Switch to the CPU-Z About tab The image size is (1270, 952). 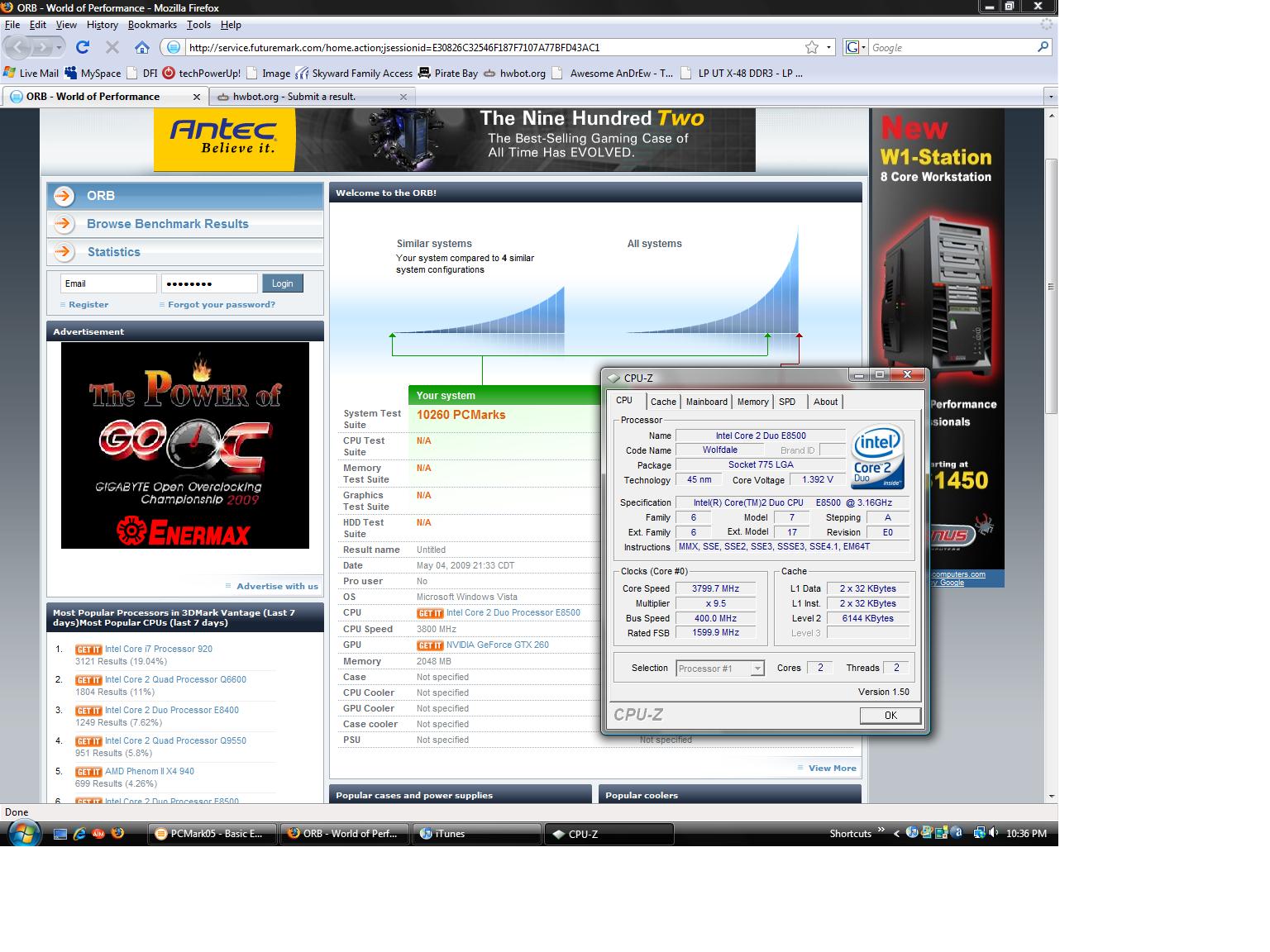pyautogui.click(x=825, y=402)
